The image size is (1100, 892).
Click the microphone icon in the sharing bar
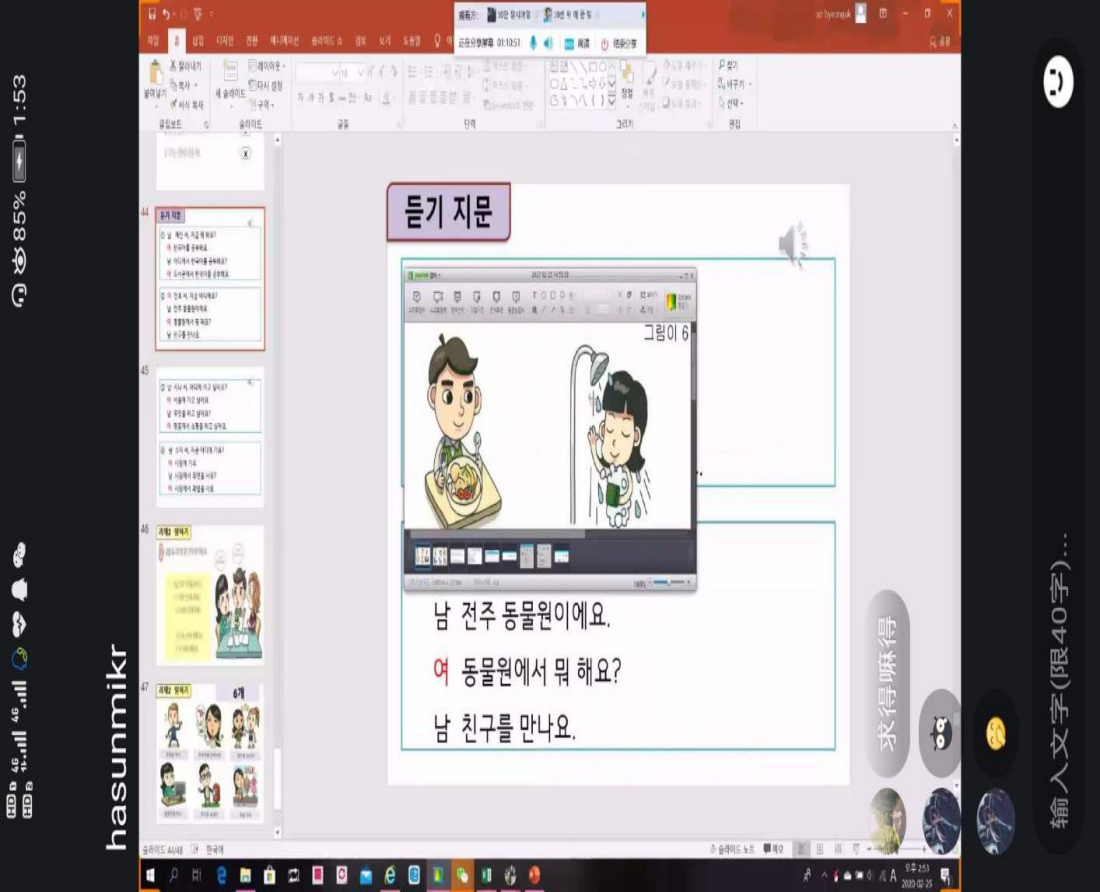(533, 43)
